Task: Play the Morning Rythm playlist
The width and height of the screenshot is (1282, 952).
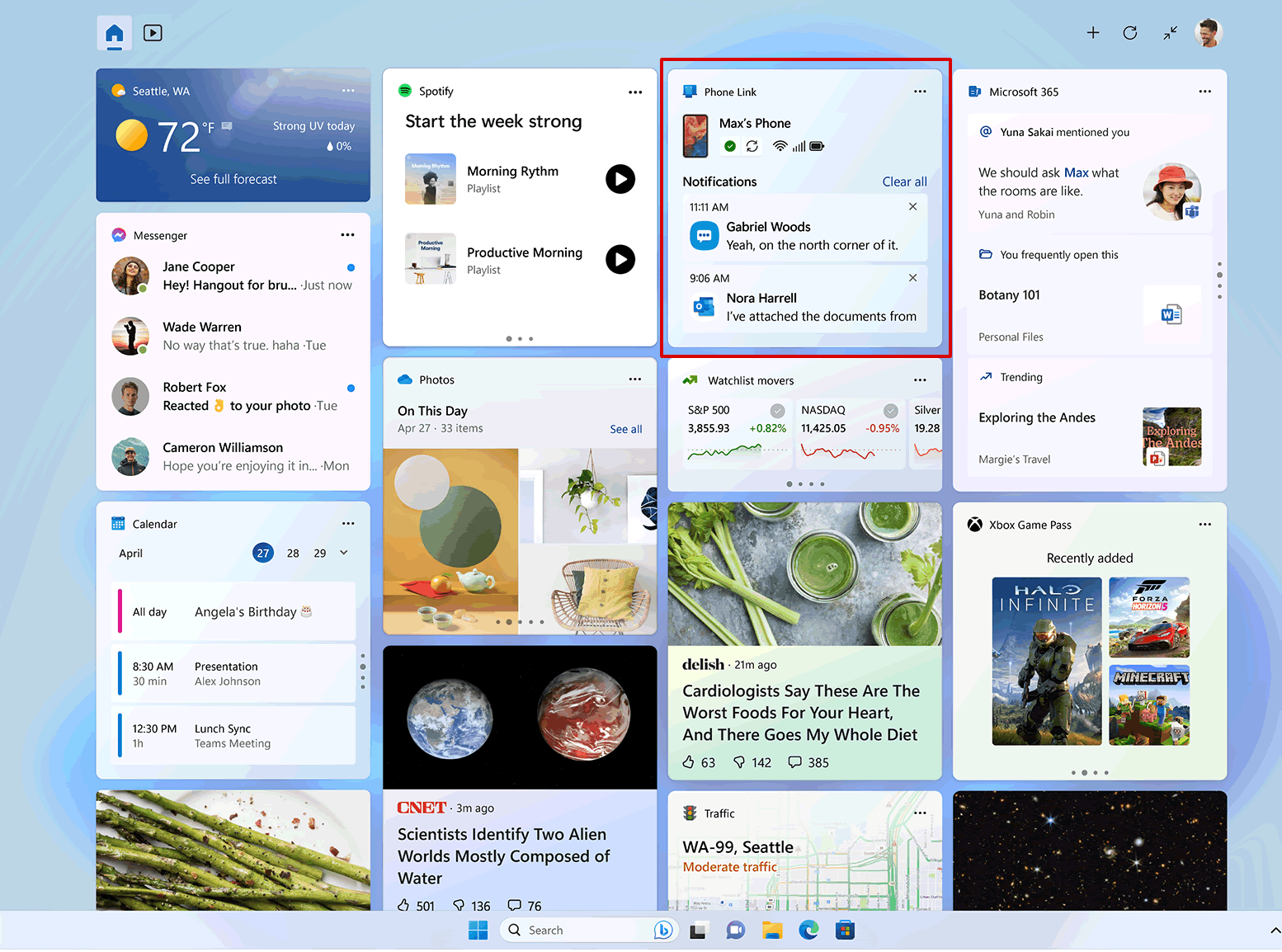Action: click(x=620, y=179)
